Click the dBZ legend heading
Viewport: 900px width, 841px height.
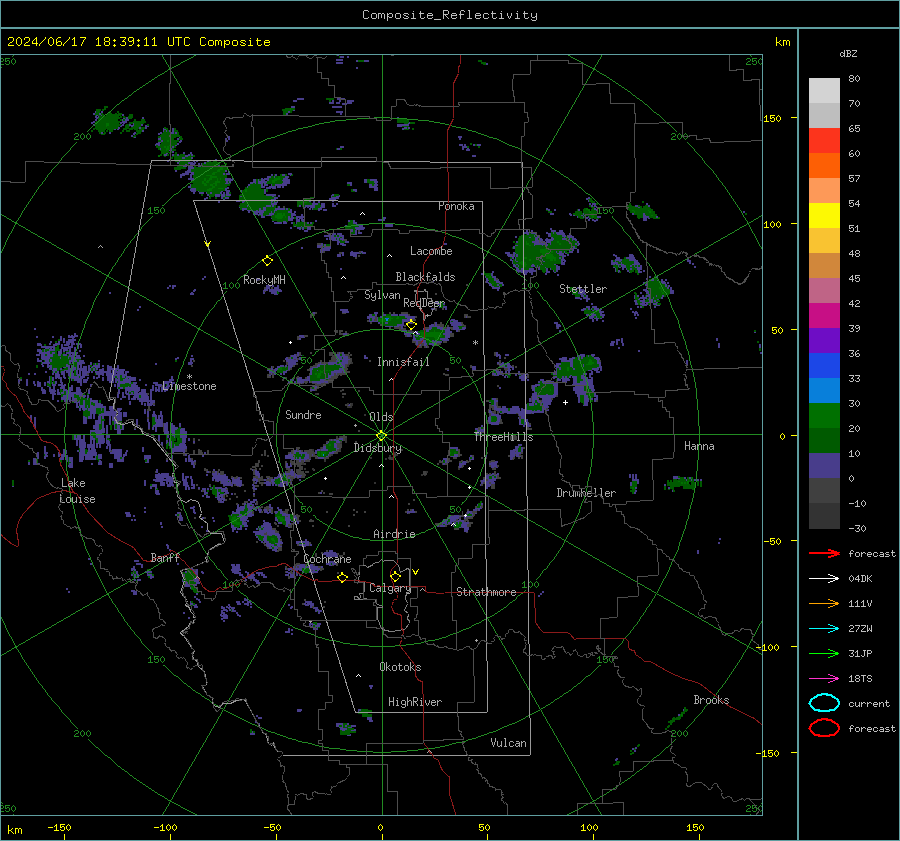[848, 53]
